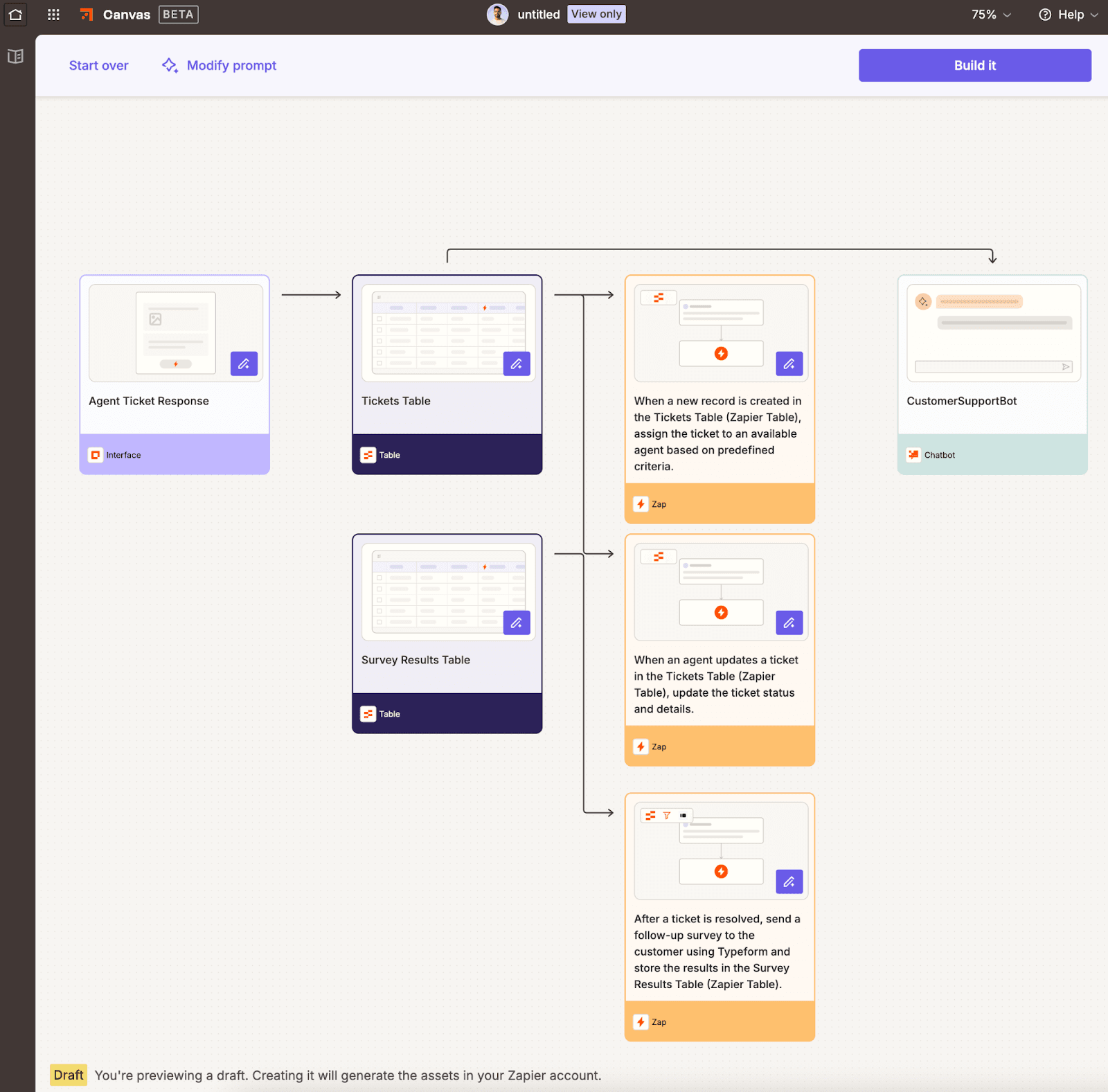
Task: Select the assign-ticket Zap preview thumbnail
Action: coord(721,332)
